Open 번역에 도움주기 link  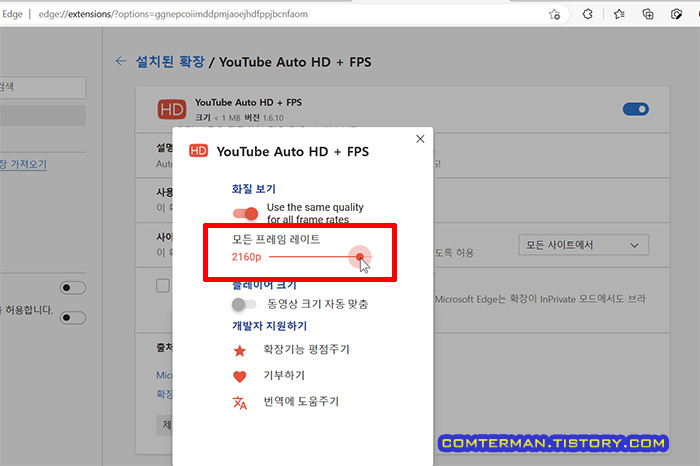point(301,401)
